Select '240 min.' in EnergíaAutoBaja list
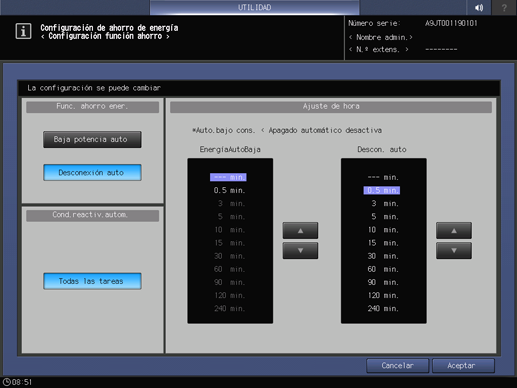The image size is (517, 388). 230,309
